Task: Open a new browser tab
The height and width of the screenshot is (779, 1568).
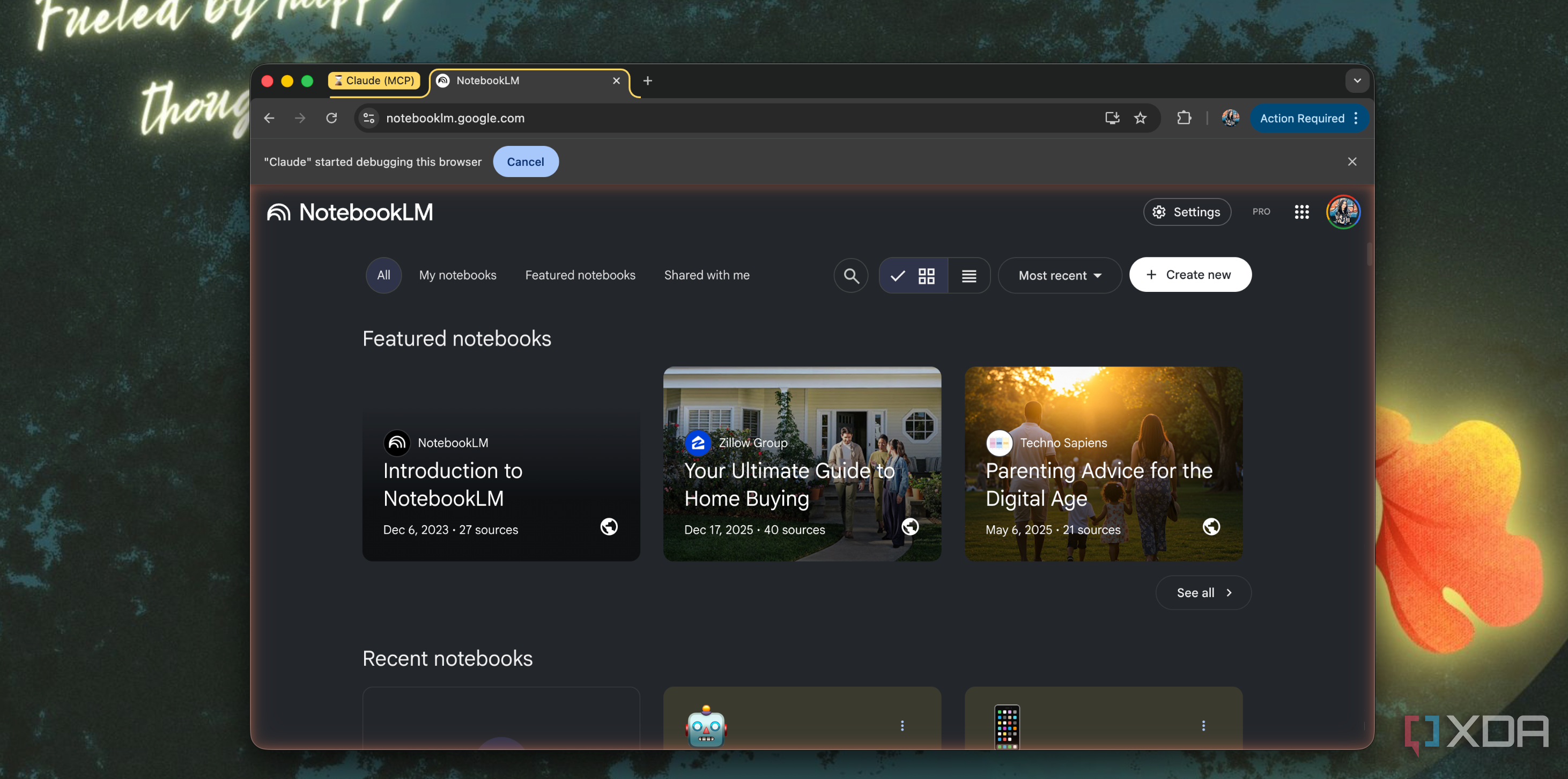Action: pyautogui.click(x=648, y=80)
